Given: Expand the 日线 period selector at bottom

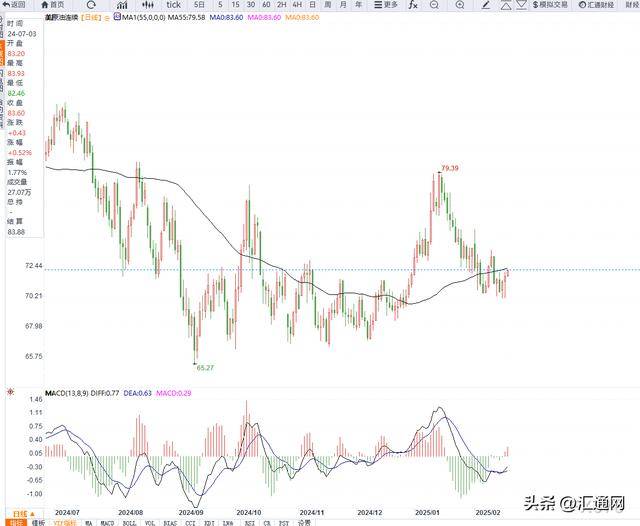Looking at the screenshot, I should pyautogui.click(x=23, y=513).
